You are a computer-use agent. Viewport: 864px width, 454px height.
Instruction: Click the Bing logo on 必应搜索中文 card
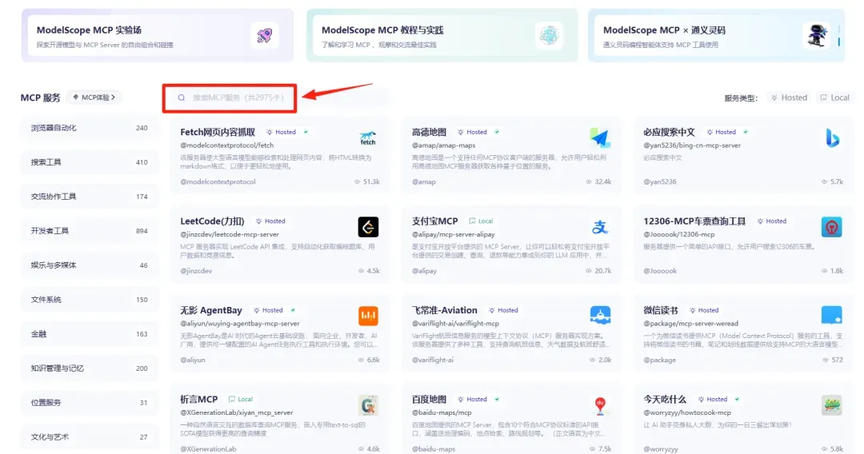point(832,138)
